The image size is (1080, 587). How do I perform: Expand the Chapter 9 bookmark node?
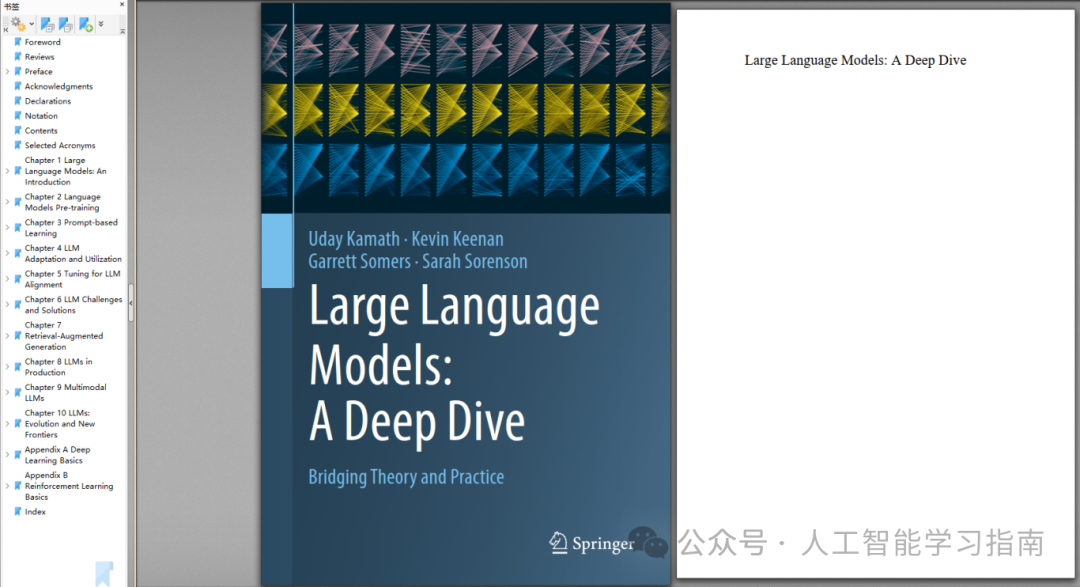tap(8, 392)
